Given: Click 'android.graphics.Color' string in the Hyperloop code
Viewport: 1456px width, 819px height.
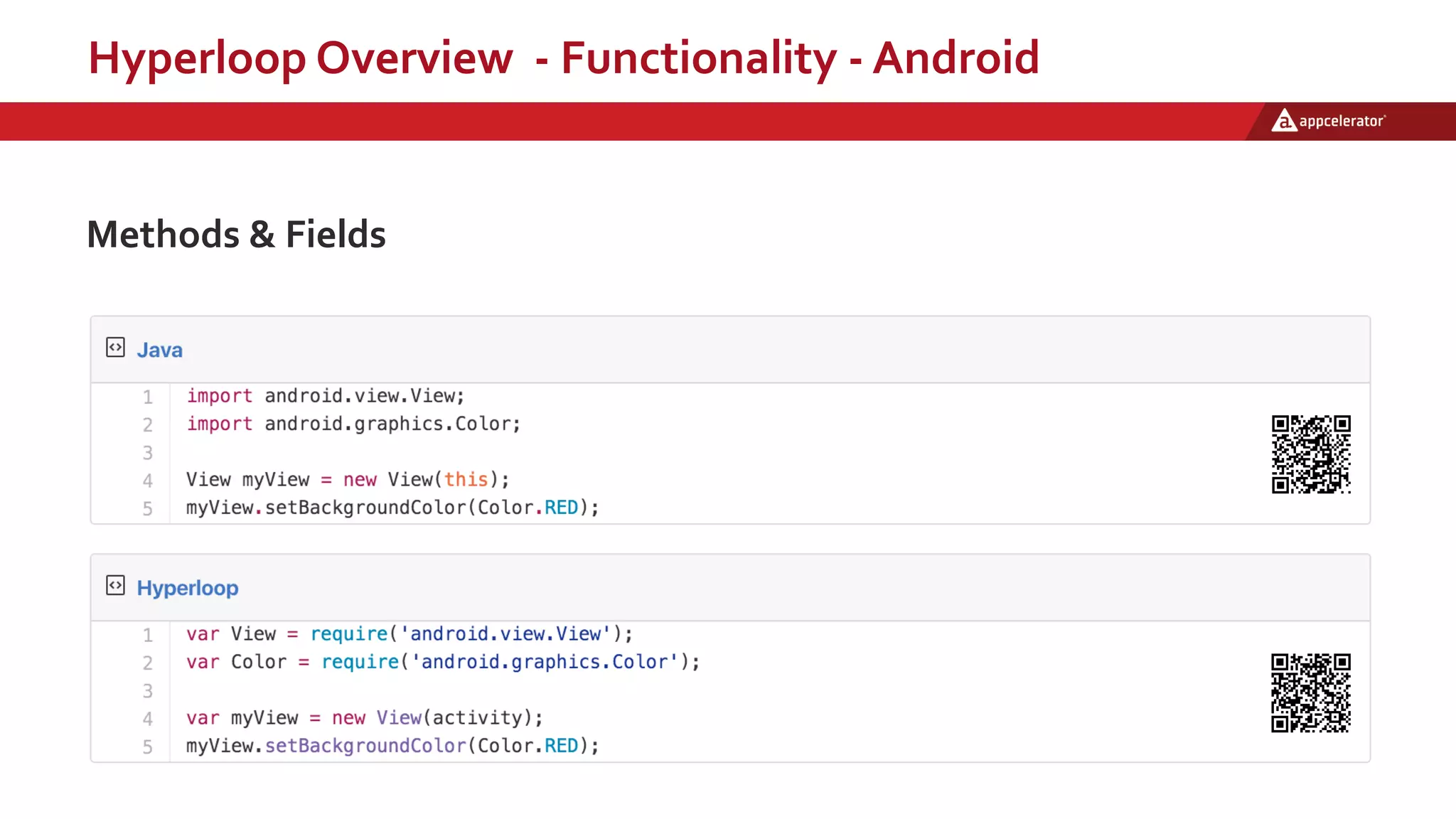Looking at the screenshot, I should click(545, 662).
